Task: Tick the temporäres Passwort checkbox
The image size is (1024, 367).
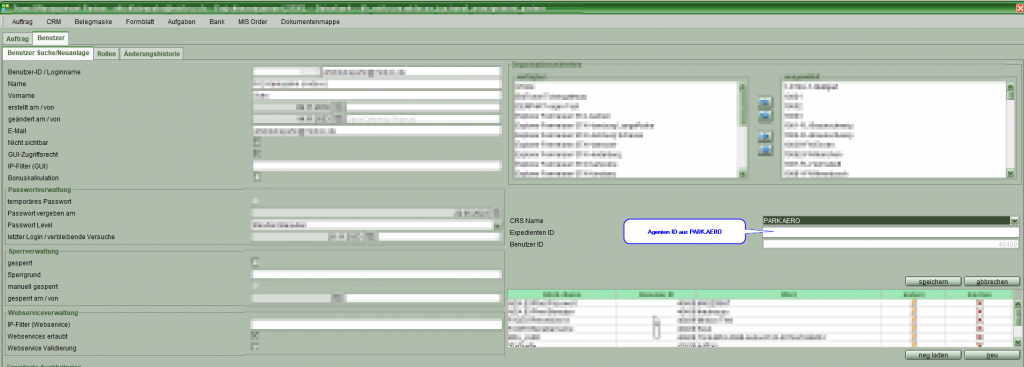Action: (256, 201)
